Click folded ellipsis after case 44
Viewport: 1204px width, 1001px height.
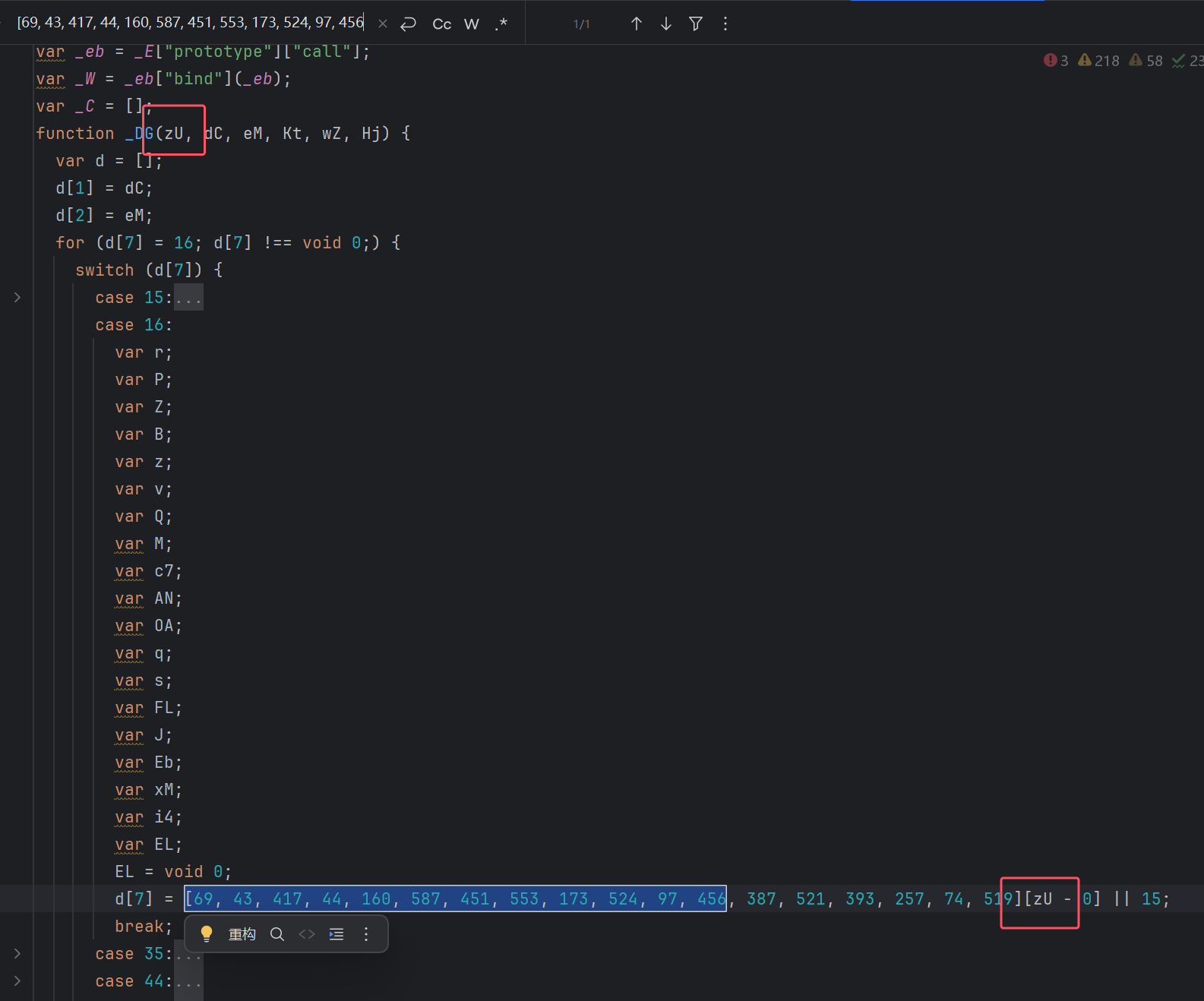click(x=188, y=981)
